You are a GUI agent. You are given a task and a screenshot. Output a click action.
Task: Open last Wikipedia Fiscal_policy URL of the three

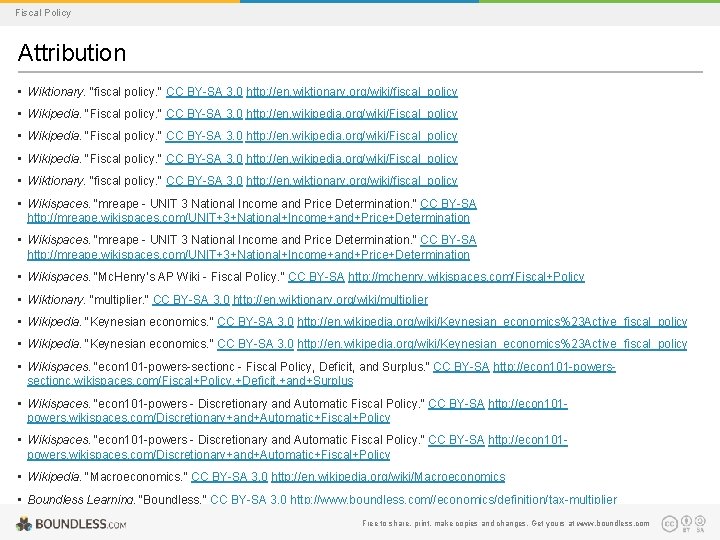tap(352, 159)
